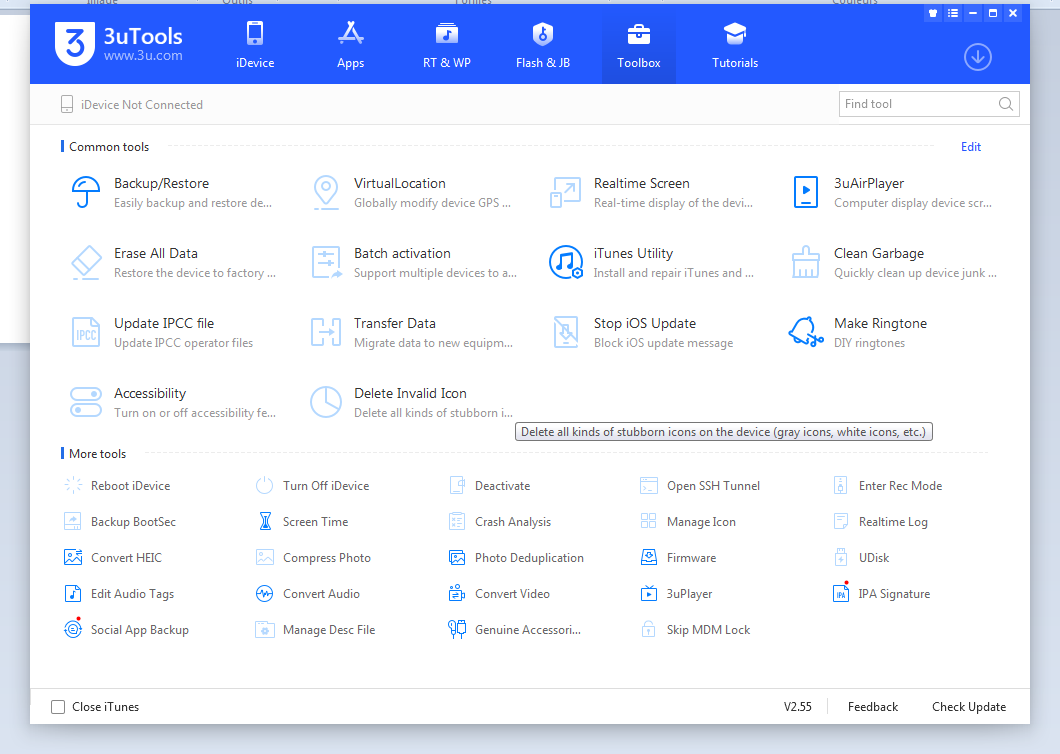Open the Social App Backup icon
The height and width of the screenshot is (754, 1060).
pyautogui.click(x=73, y=630)
